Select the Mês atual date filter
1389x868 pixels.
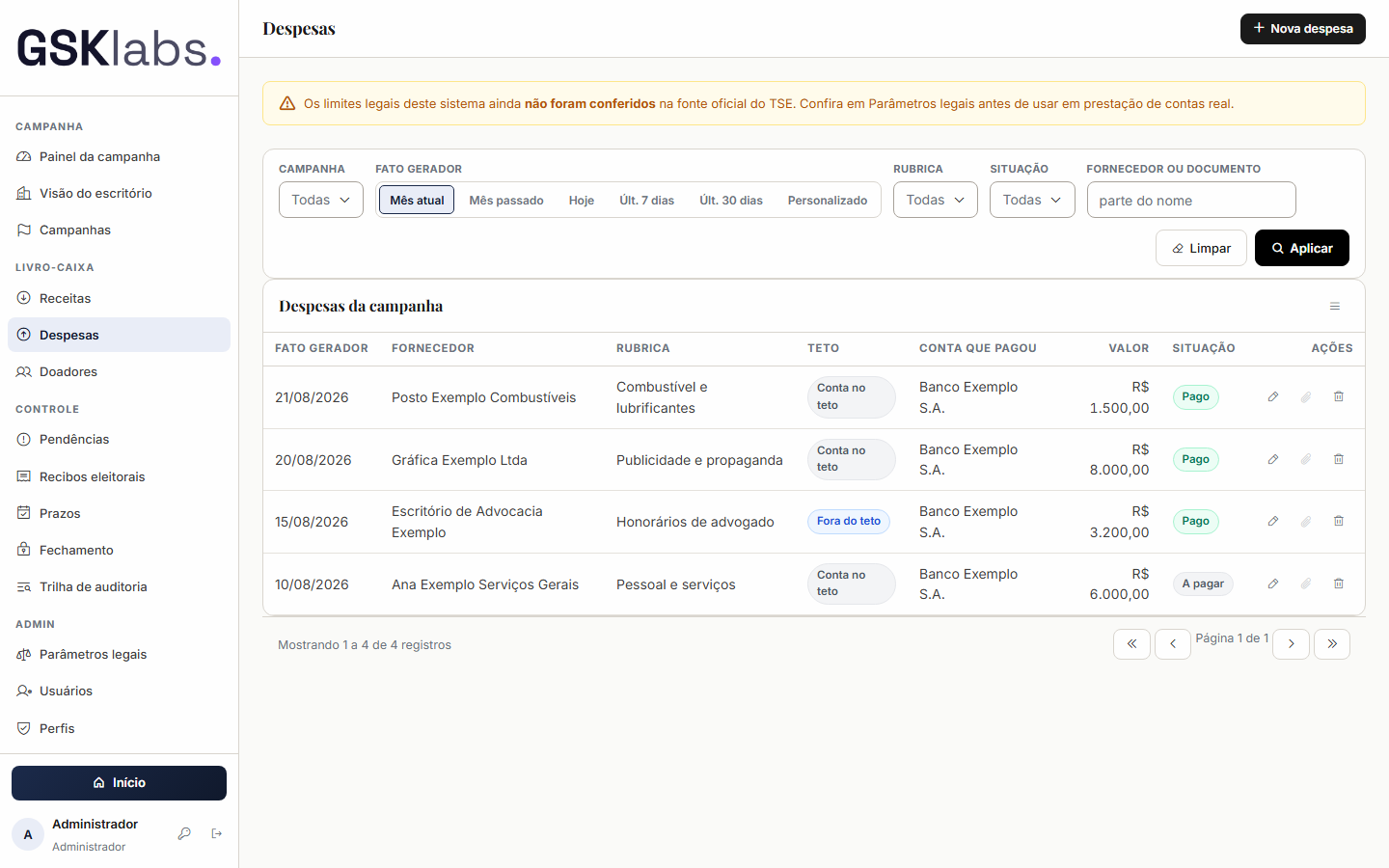click(417, 201)
